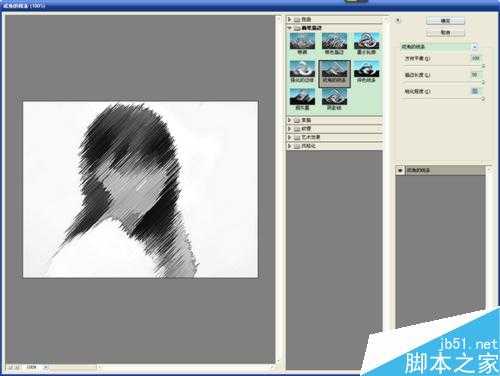Collapse the 画笔描边 category folder
Viewport: 500px width, 376px height.
coord(289,28)
